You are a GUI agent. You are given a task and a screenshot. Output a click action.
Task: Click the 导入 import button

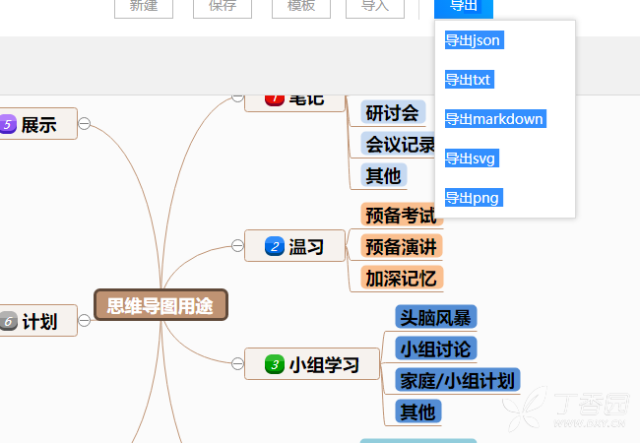[375, 7]
